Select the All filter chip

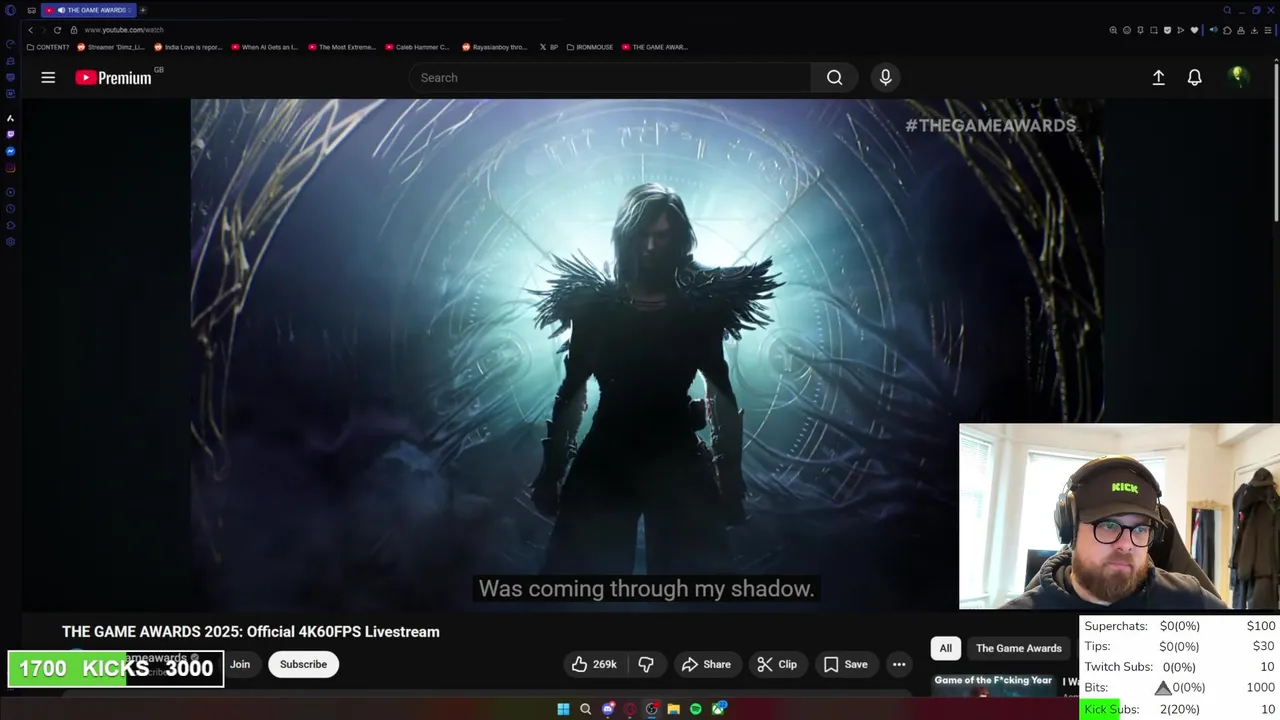click(x=945, y=648)
